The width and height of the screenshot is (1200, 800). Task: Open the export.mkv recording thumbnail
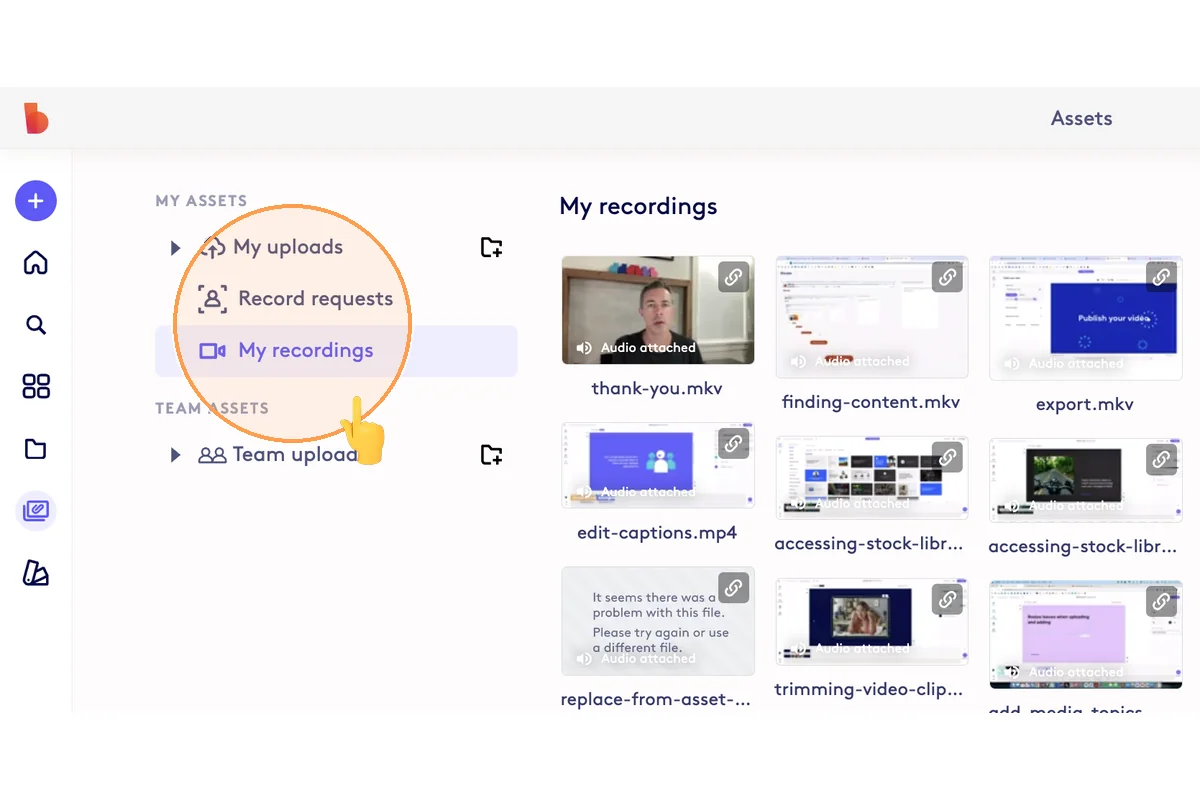1084,318
